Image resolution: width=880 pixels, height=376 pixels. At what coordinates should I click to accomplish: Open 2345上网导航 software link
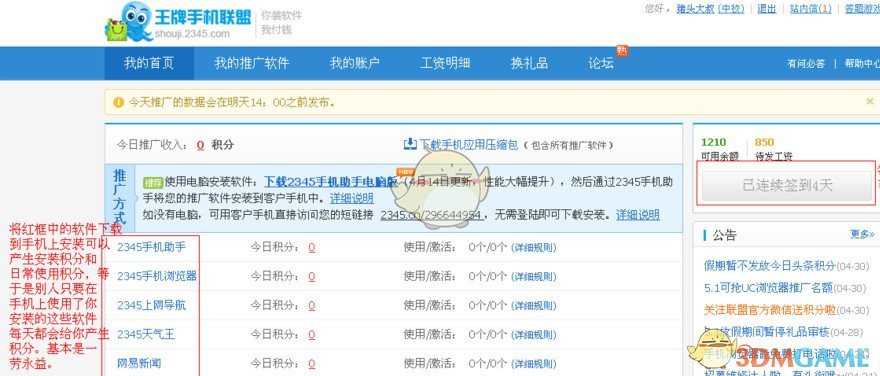coord(151,305)
